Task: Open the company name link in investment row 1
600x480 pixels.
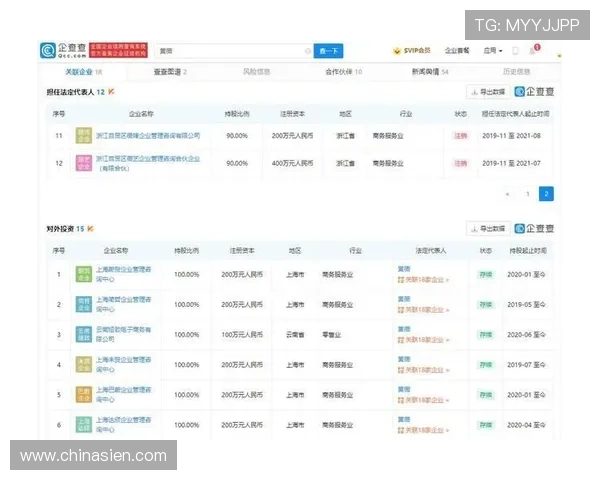Action: click(x=124, y=274)
